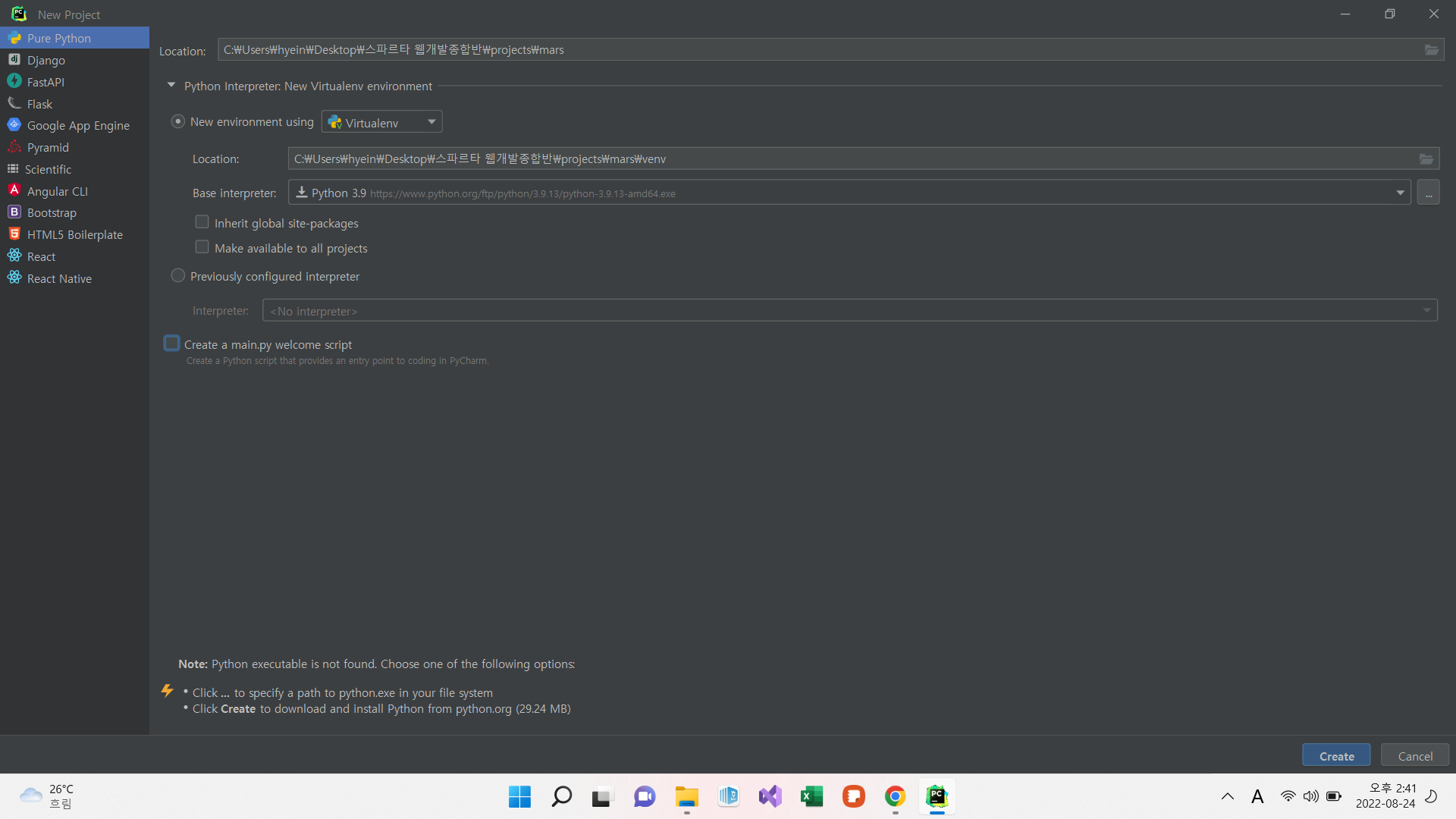Click the battery tray icon

[x=1334, y=796]
